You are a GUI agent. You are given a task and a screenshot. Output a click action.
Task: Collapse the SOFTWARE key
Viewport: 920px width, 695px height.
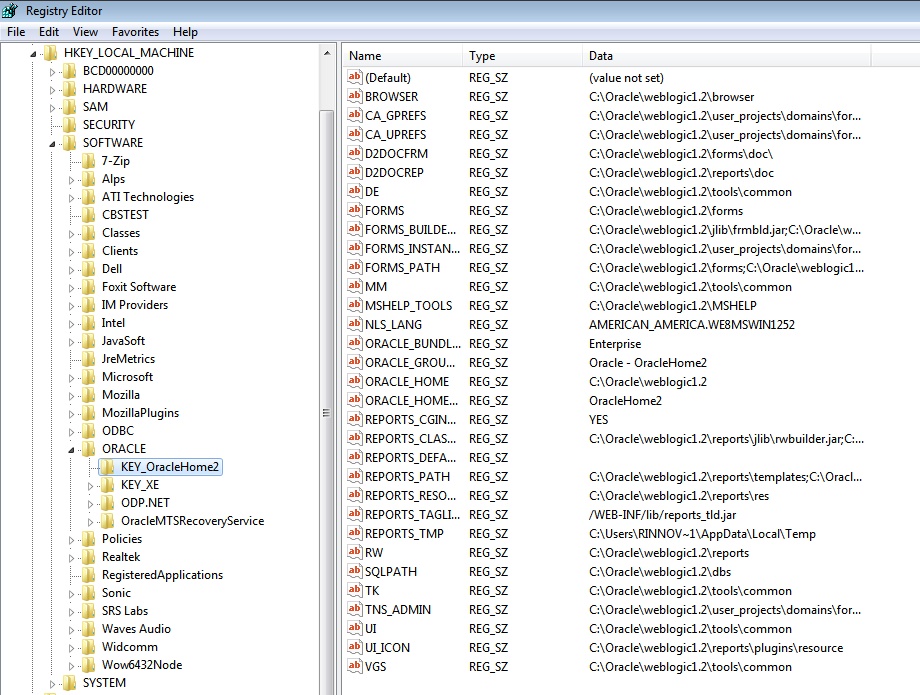point(52,144)
